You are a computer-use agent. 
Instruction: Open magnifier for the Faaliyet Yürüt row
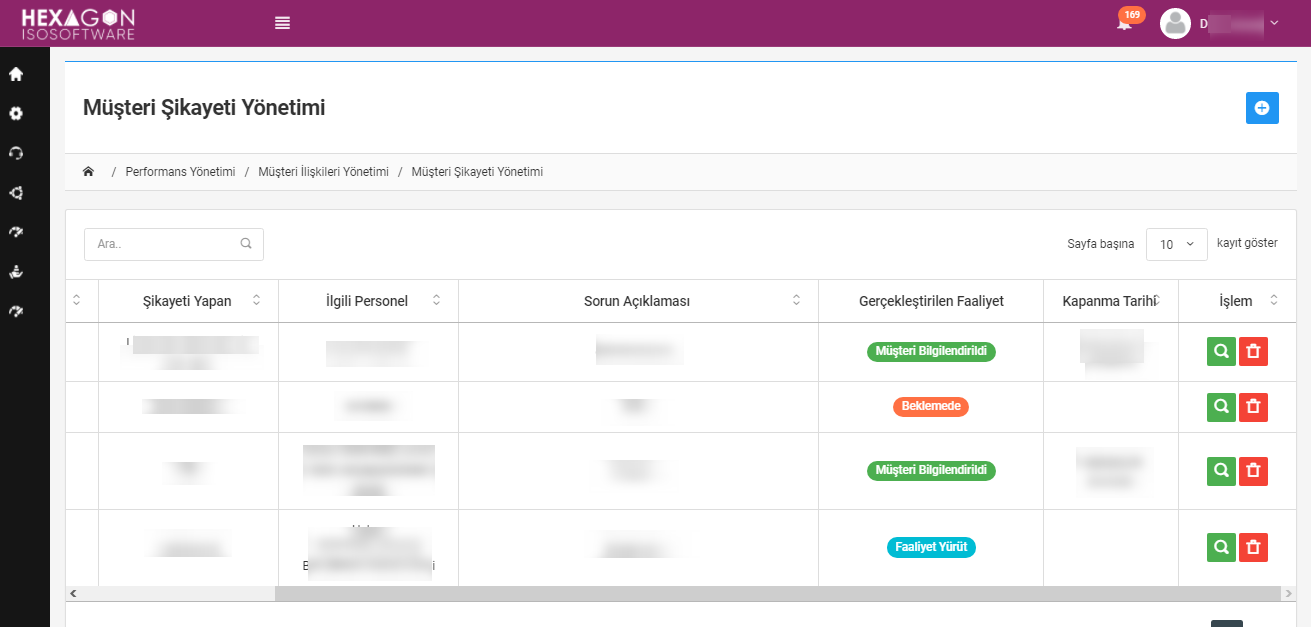point(1221,547)
